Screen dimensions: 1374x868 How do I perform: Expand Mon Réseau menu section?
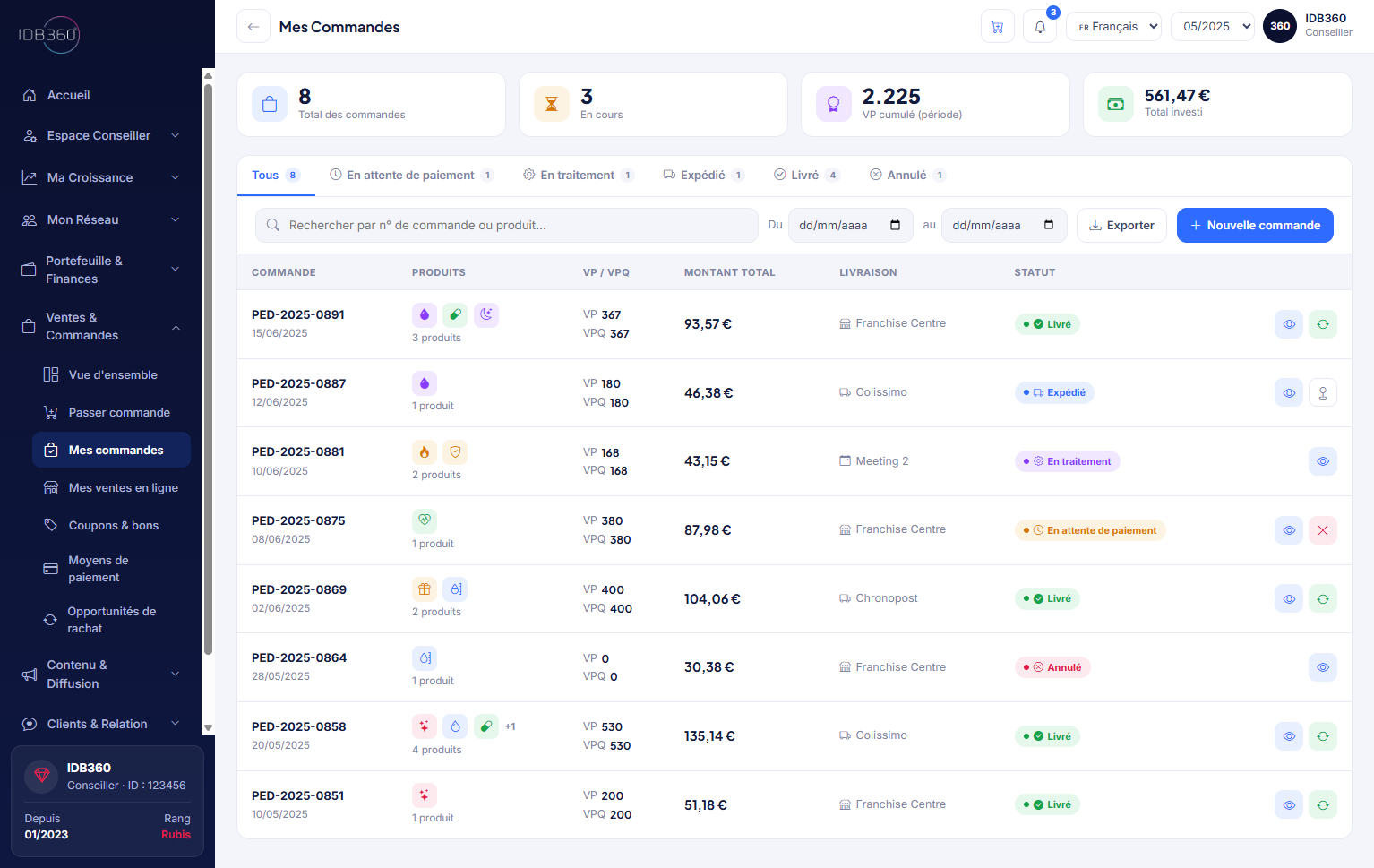pos(101,219)
